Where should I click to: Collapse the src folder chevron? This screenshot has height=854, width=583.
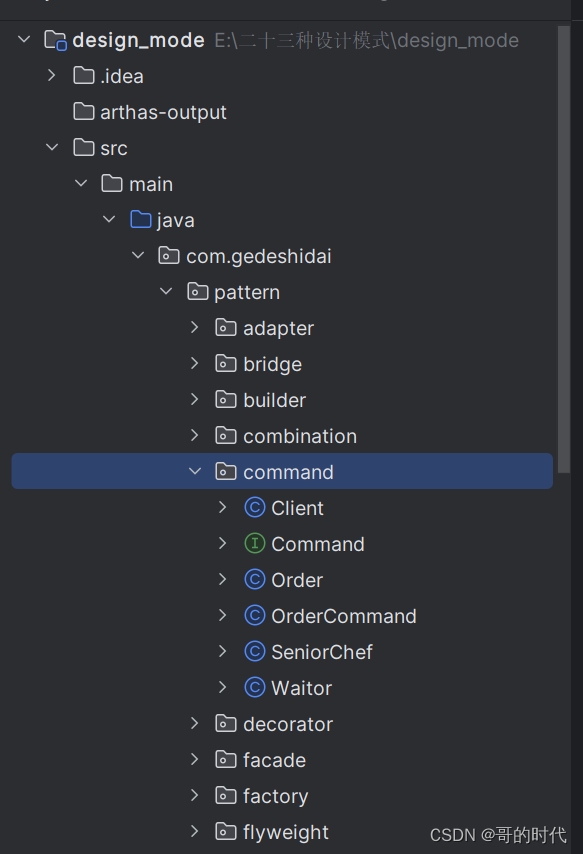click(52, 147)
